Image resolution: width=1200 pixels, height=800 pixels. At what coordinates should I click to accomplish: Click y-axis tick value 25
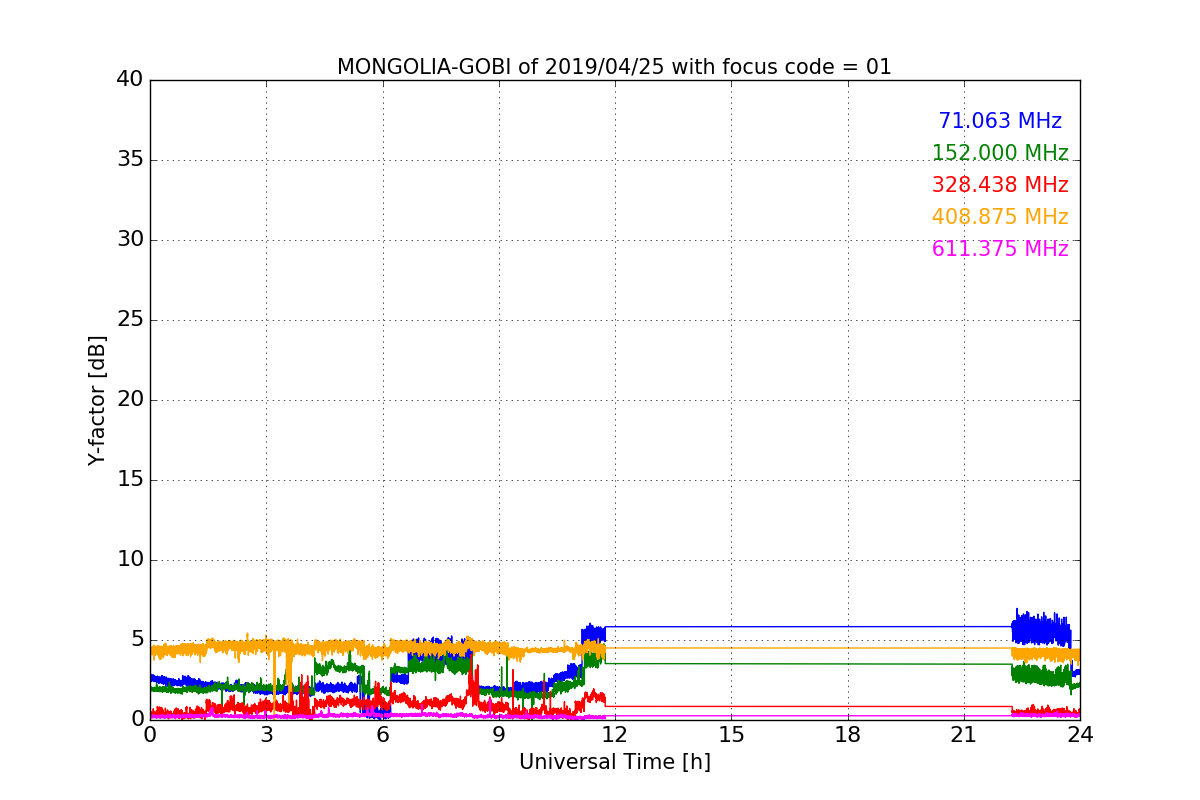click(x=130, y=319)
